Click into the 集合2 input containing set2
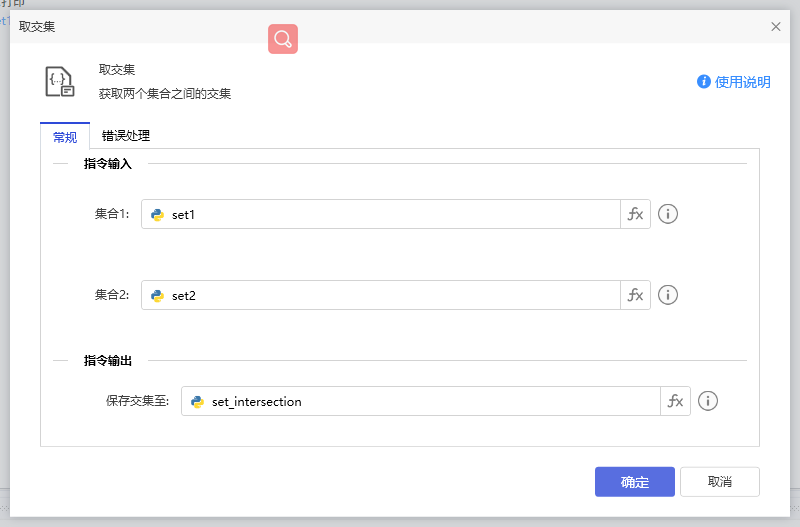The height and width of the screenshot is (527, 800). 390,295
